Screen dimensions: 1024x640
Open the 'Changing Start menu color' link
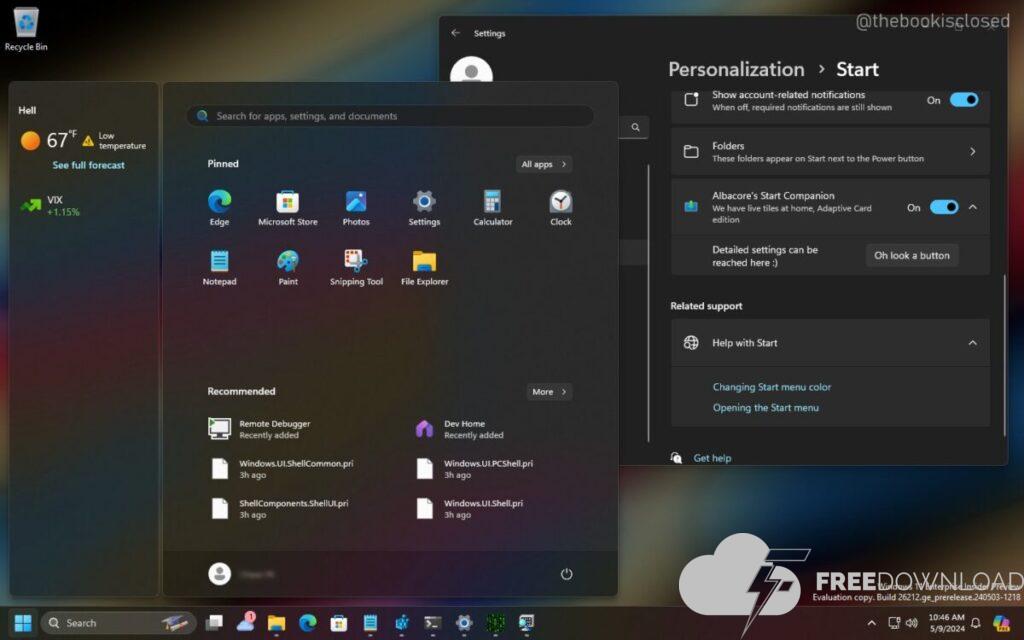(771, 387)
